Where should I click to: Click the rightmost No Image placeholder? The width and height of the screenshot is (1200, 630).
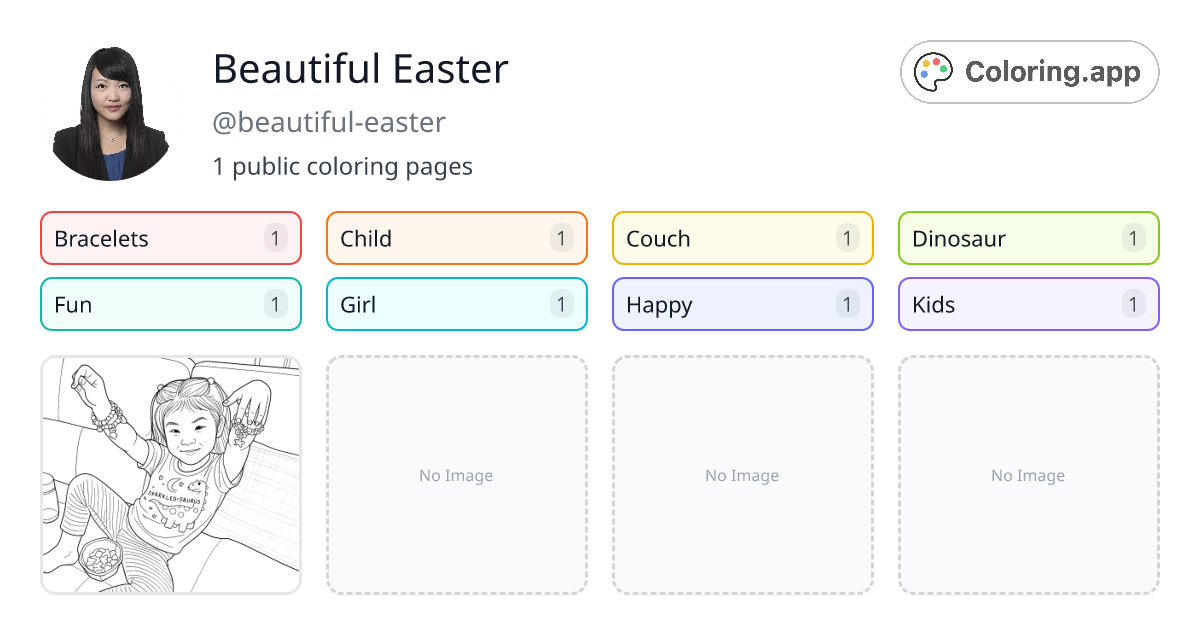point(1028,475)
